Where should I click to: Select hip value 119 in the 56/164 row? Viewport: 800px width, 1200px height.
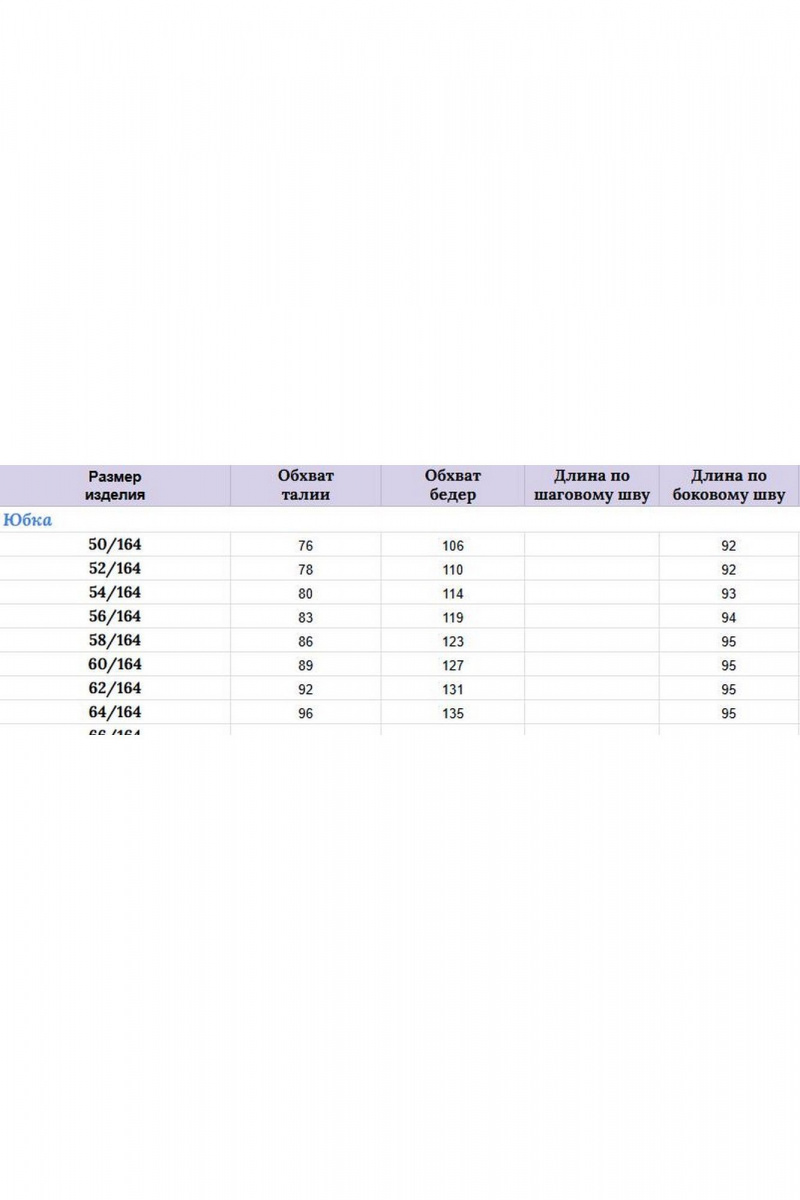(x=453, y=618)
